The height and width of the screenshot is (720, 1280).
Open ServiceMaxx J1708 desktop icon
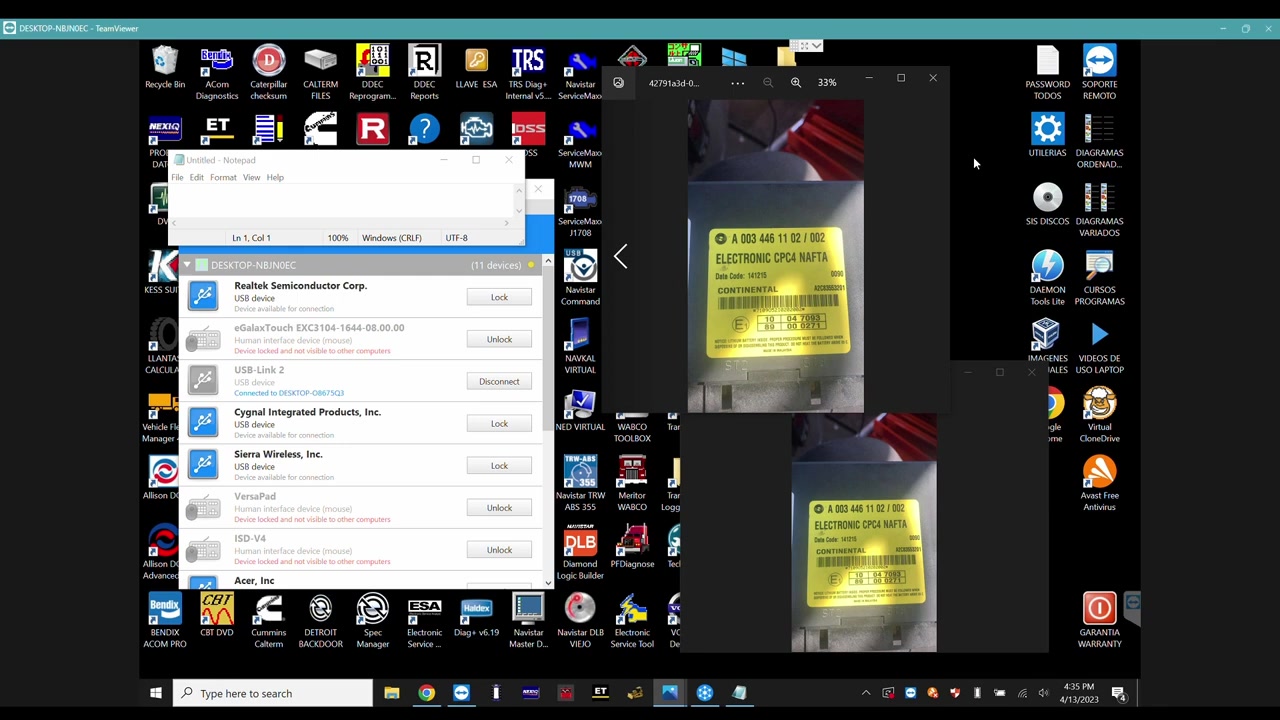click(x=580, y=211)
